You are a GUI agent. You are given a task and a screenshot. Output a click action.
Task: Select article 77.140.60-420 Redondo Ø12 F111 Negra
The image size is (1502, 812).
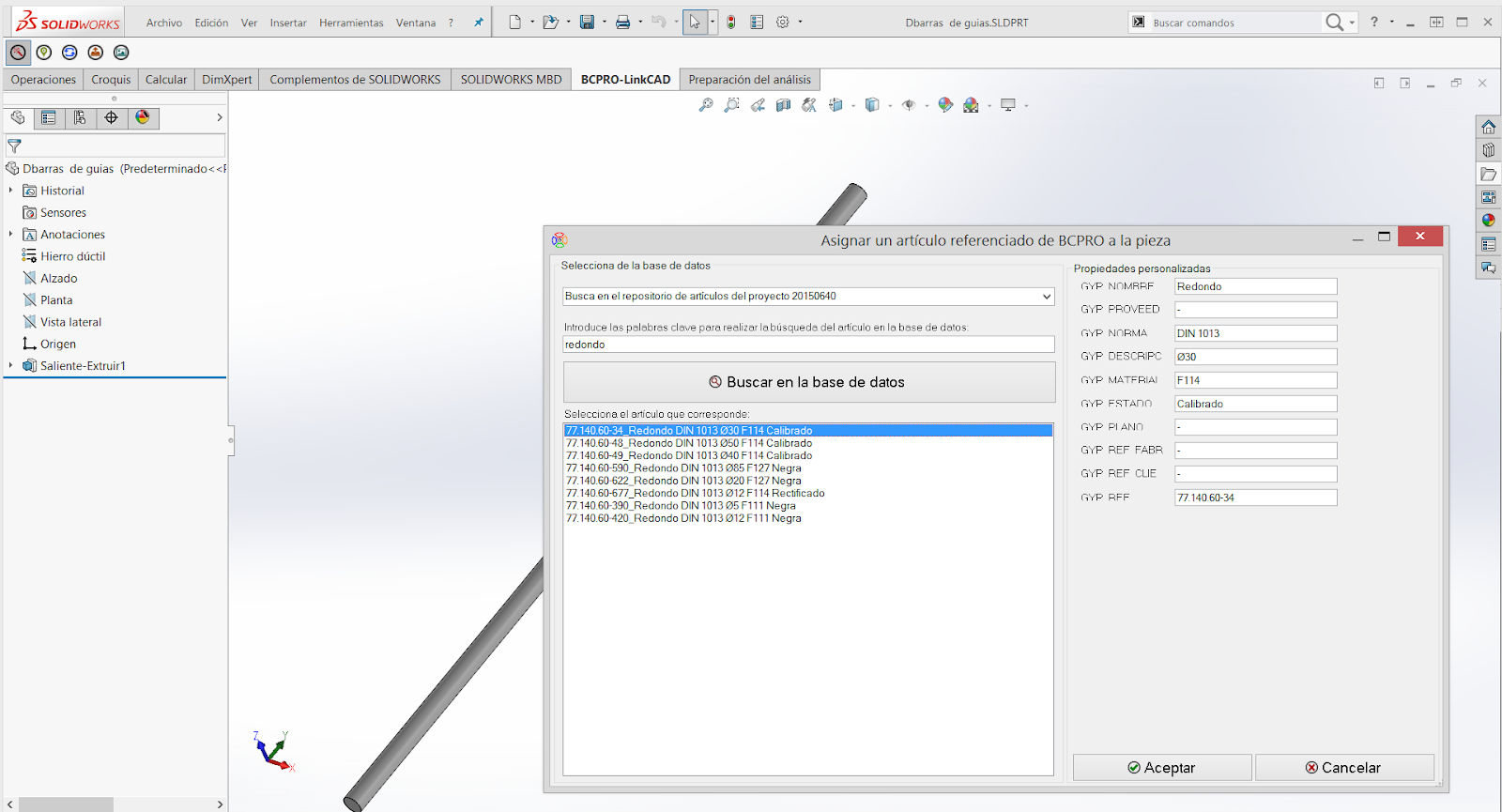tap(683, 518)
